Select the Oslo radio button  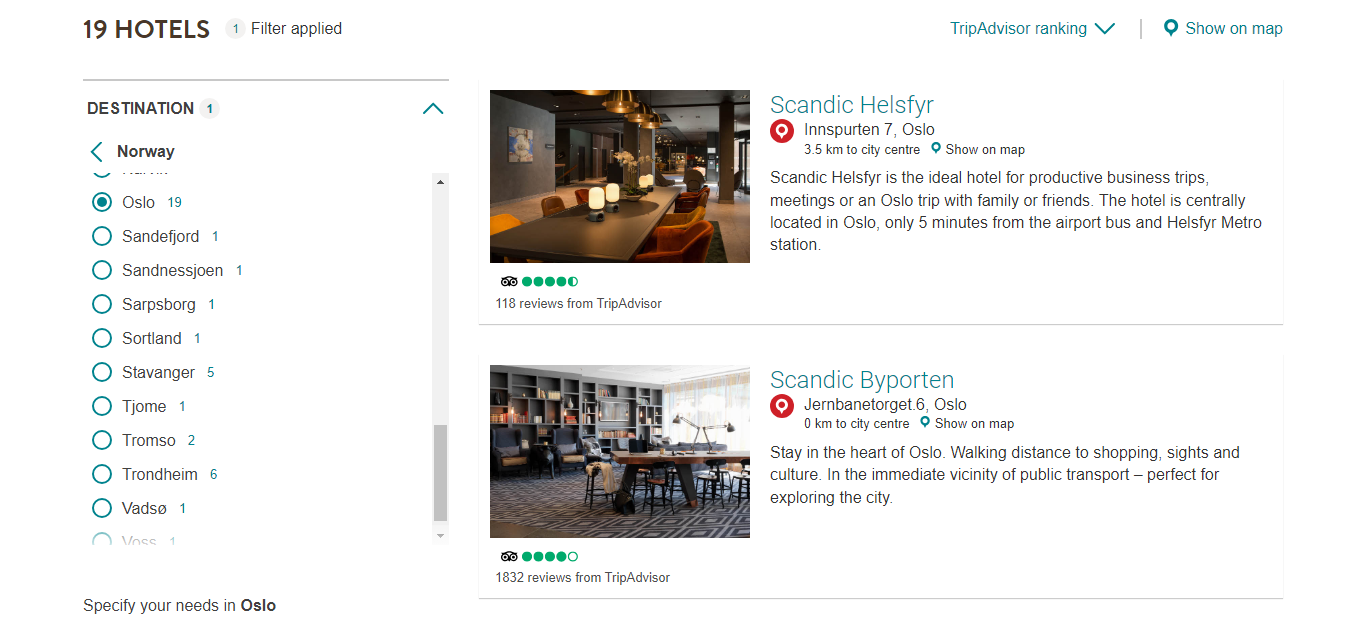[x=101, y=202]
